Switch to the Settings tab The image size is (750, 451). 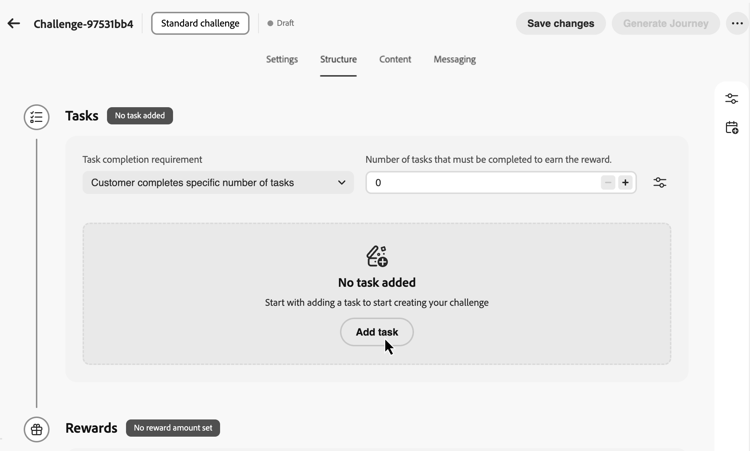(x=282, y=59)
